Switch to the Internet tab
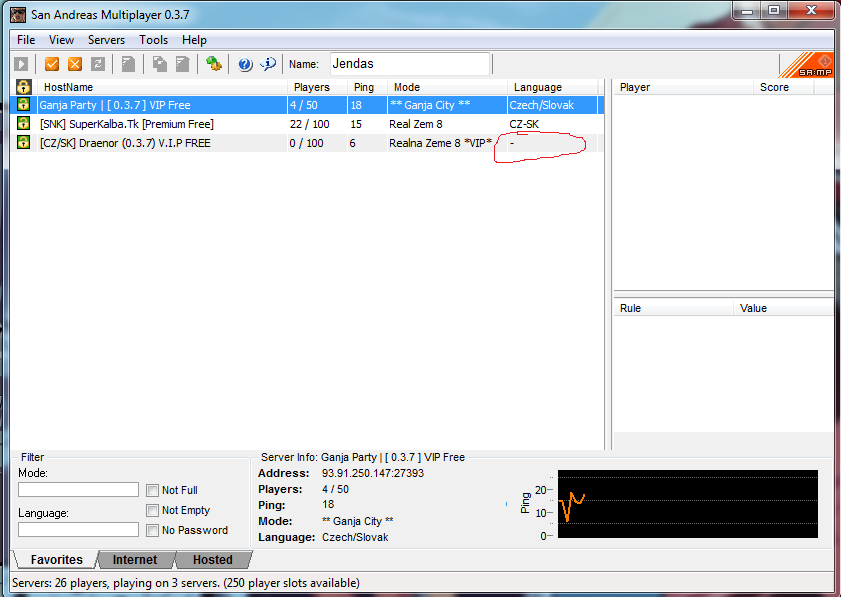The width and height of the screenshot is (841, 597). coord(134,560)
